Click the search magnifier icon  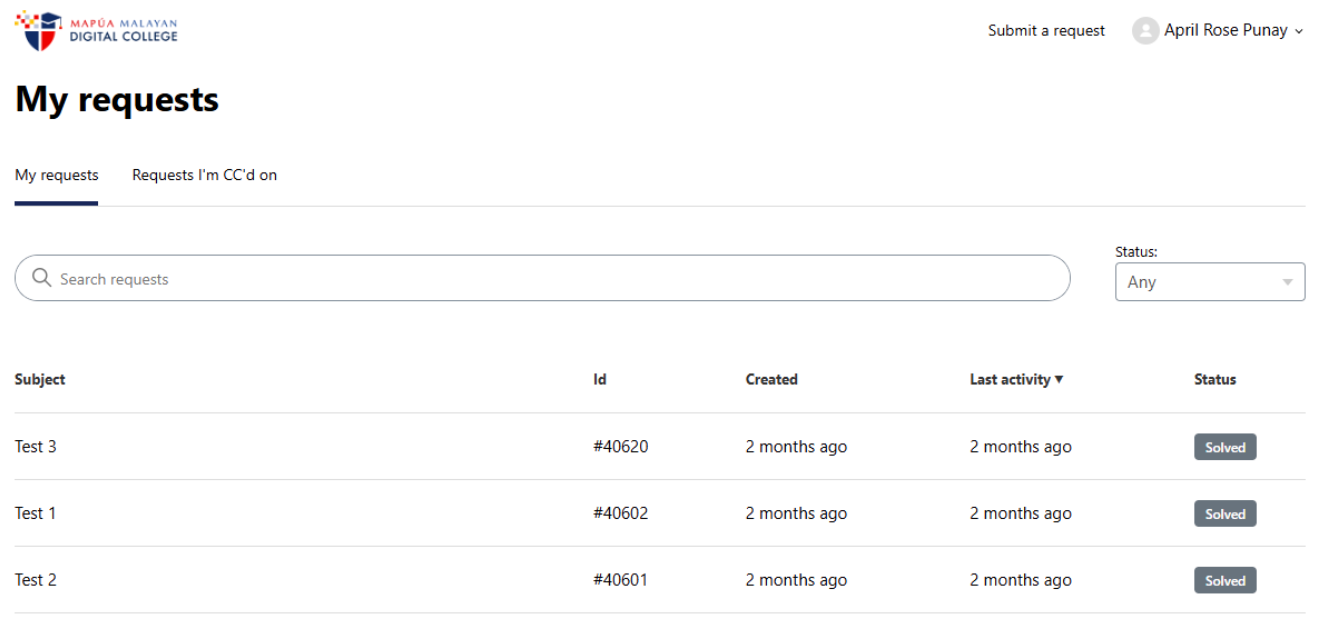click(41, 278)
